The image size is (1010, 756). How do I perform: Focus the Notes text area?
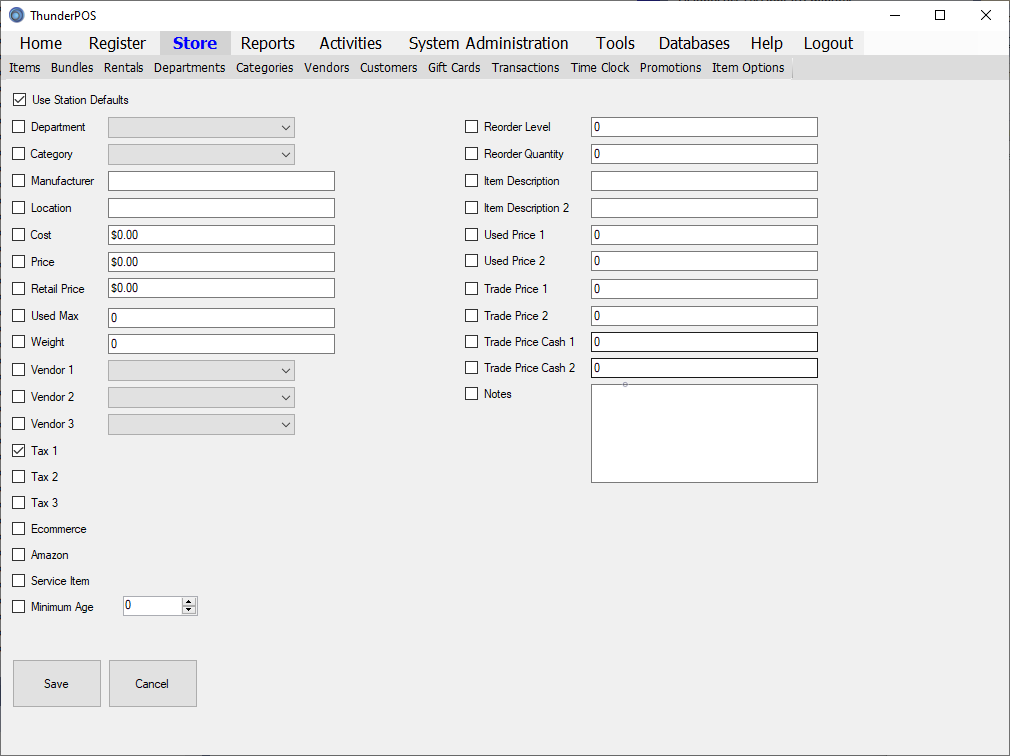tap(704, 433)
